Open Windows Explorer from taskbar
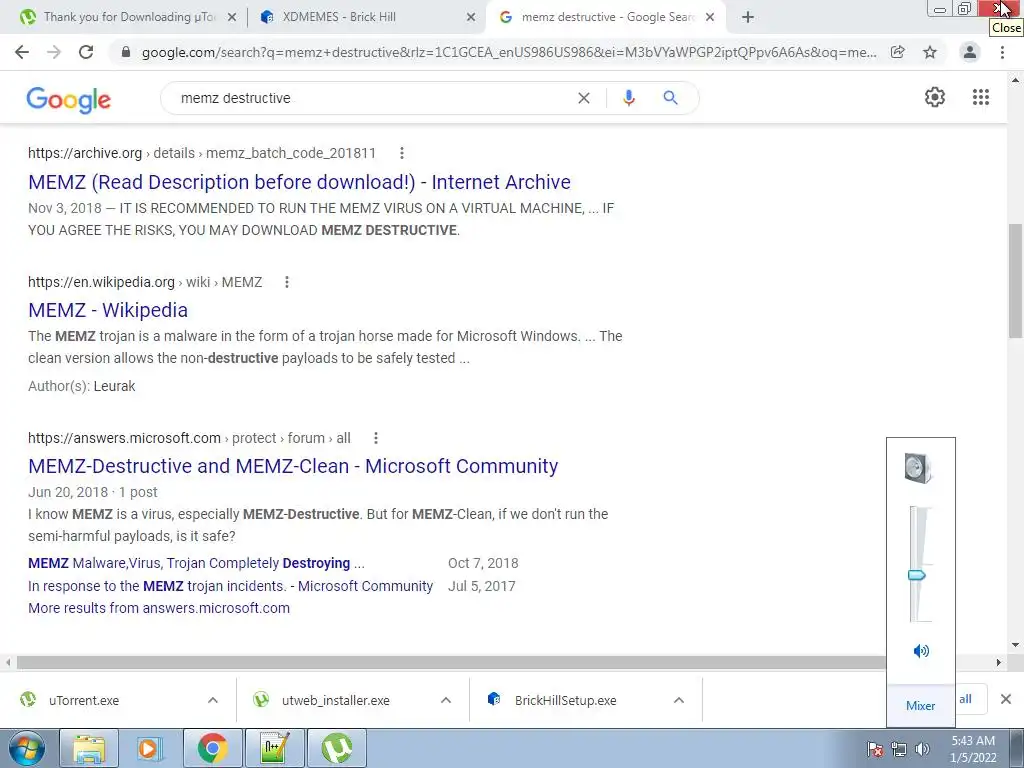 [89, 748]
